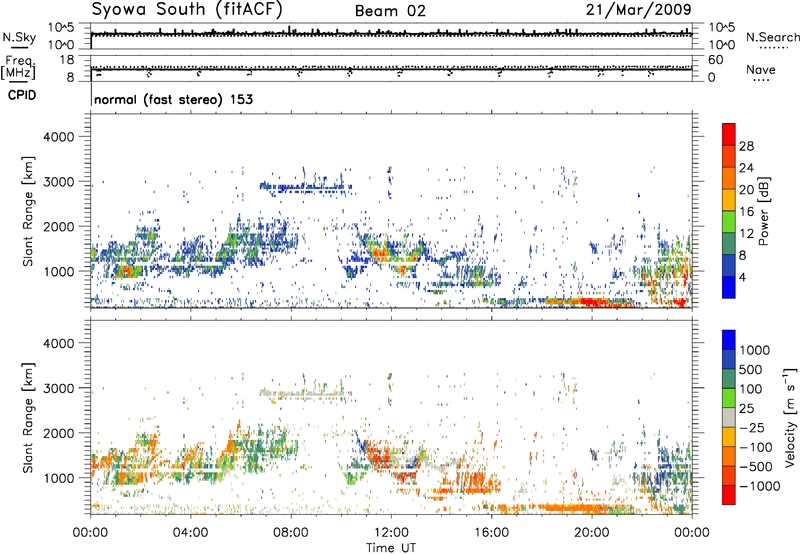
Task: Click the "20" tick on the Power colorbar
Action: (x=746, y=190)
